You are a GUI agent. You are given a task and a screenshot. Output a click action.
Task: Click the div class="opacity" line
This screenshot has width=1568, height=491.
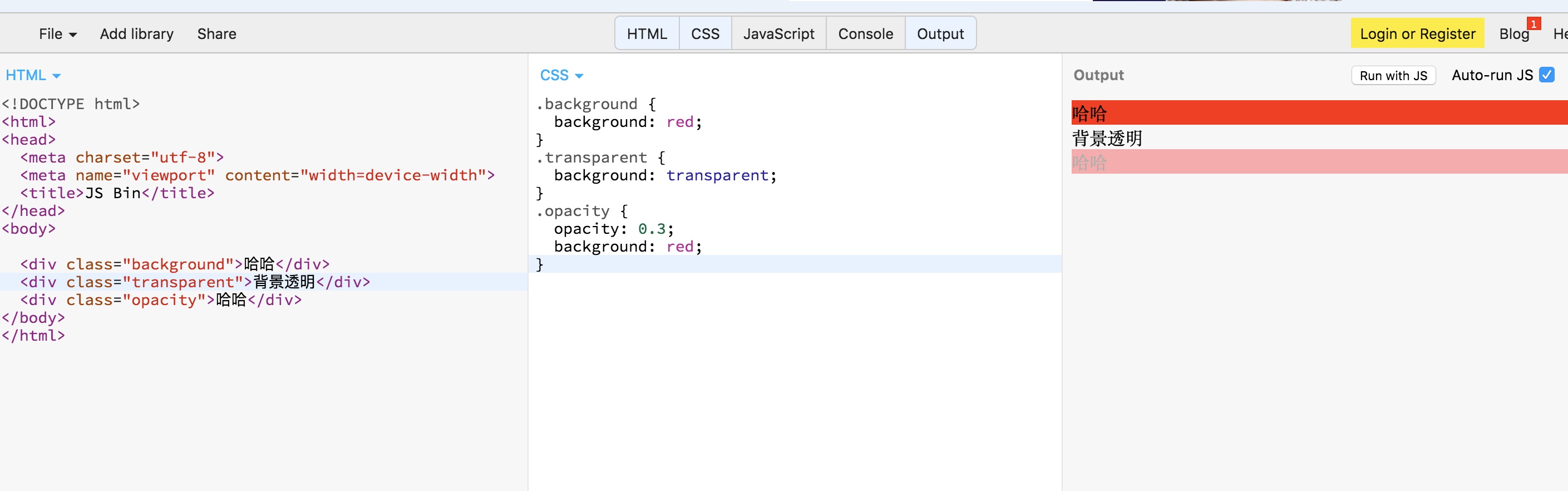click(161, 299)
